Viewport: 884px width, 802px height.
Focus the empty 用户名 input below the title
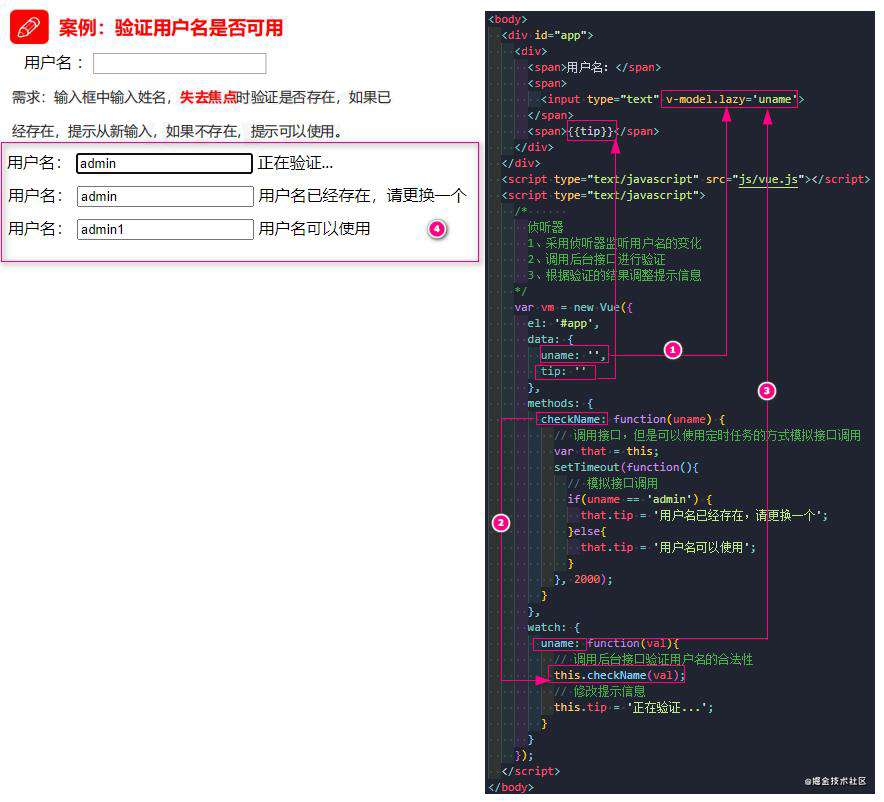click(179, 63)
